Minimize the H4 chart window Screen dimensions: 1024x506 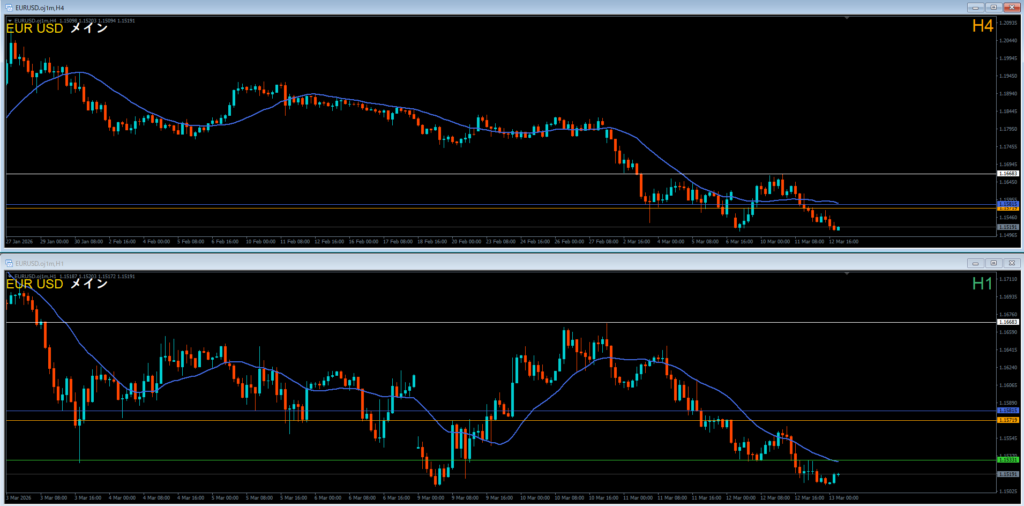976,7
